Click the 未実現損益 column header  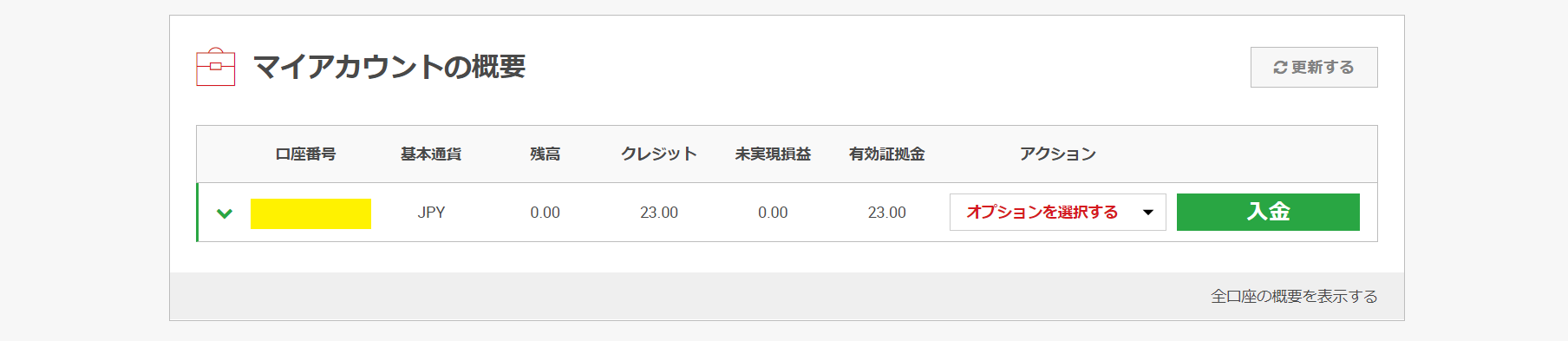pyautogui.click(x=773, y=154)
